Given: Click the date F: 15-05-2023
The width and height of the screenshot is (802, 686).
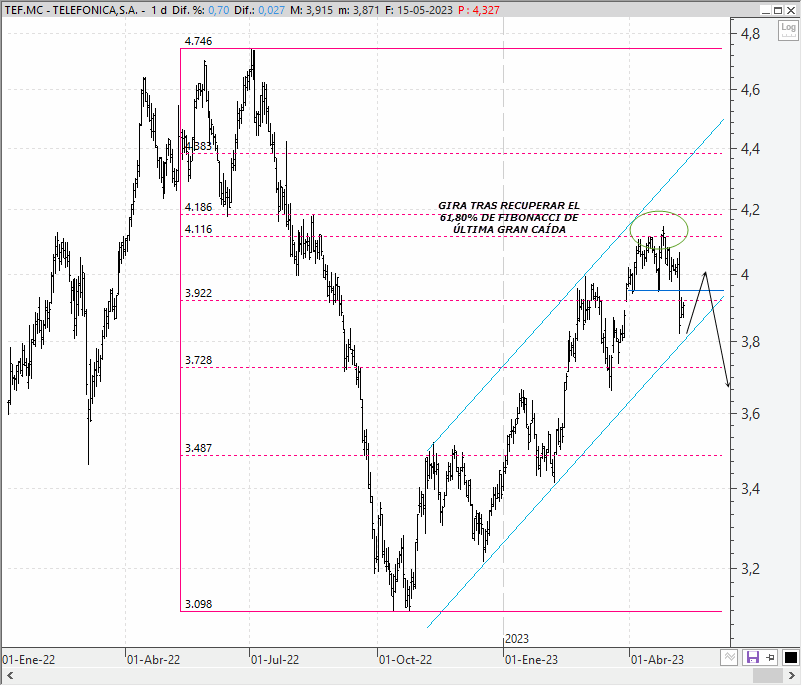Looking at the screenshot, I should [x=418, y=10].
